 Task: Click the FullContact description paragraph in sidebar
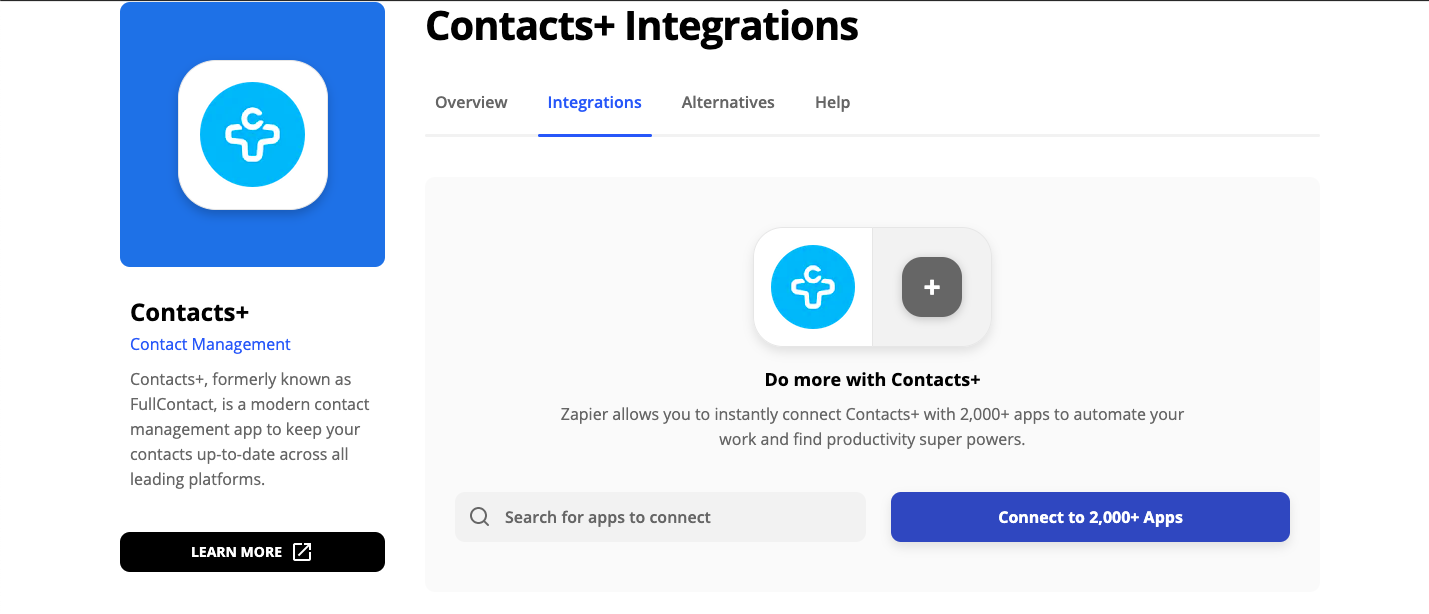click(x=251, y=429)
